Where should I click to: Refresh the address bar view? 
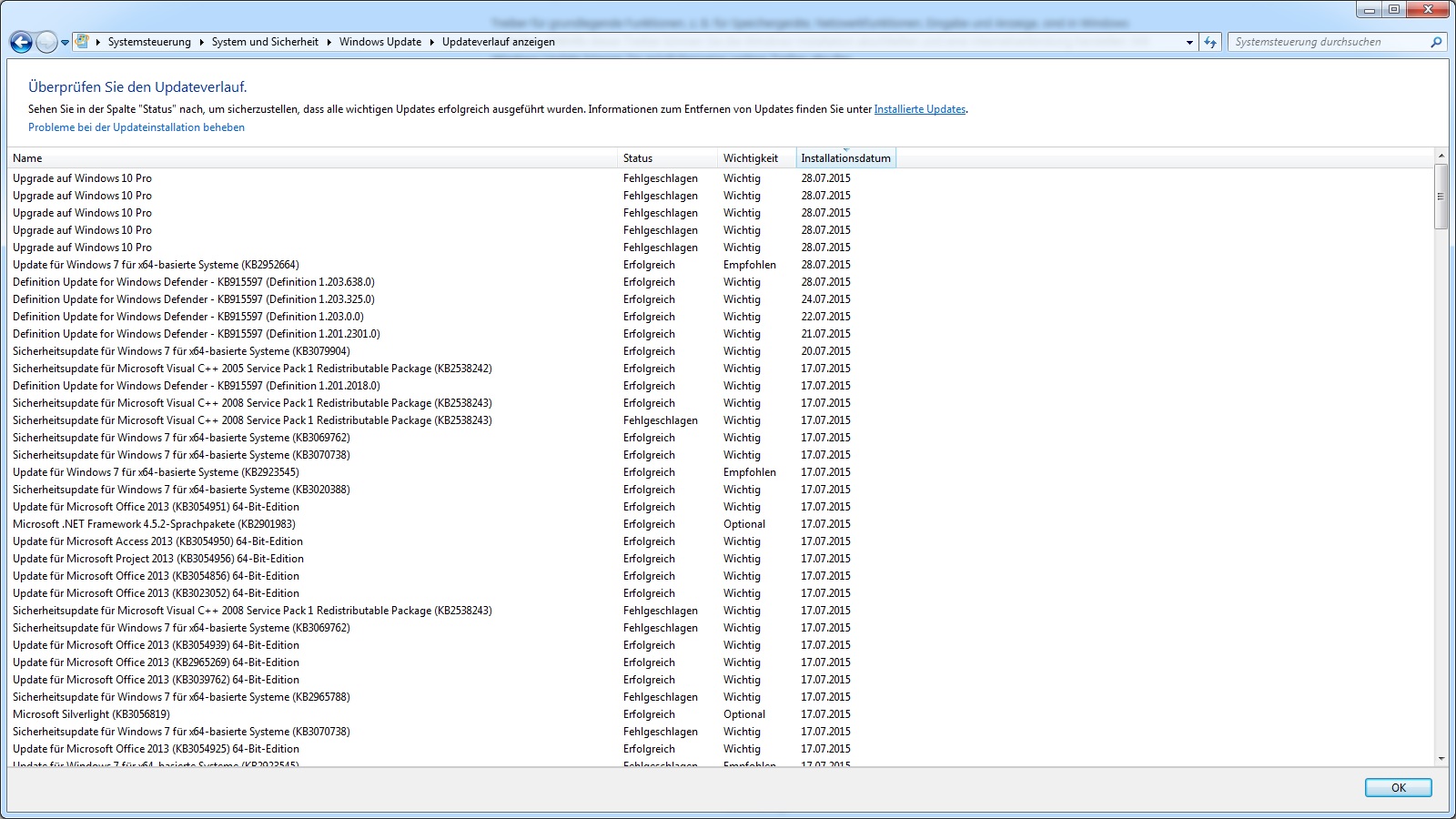point(1209,42)
